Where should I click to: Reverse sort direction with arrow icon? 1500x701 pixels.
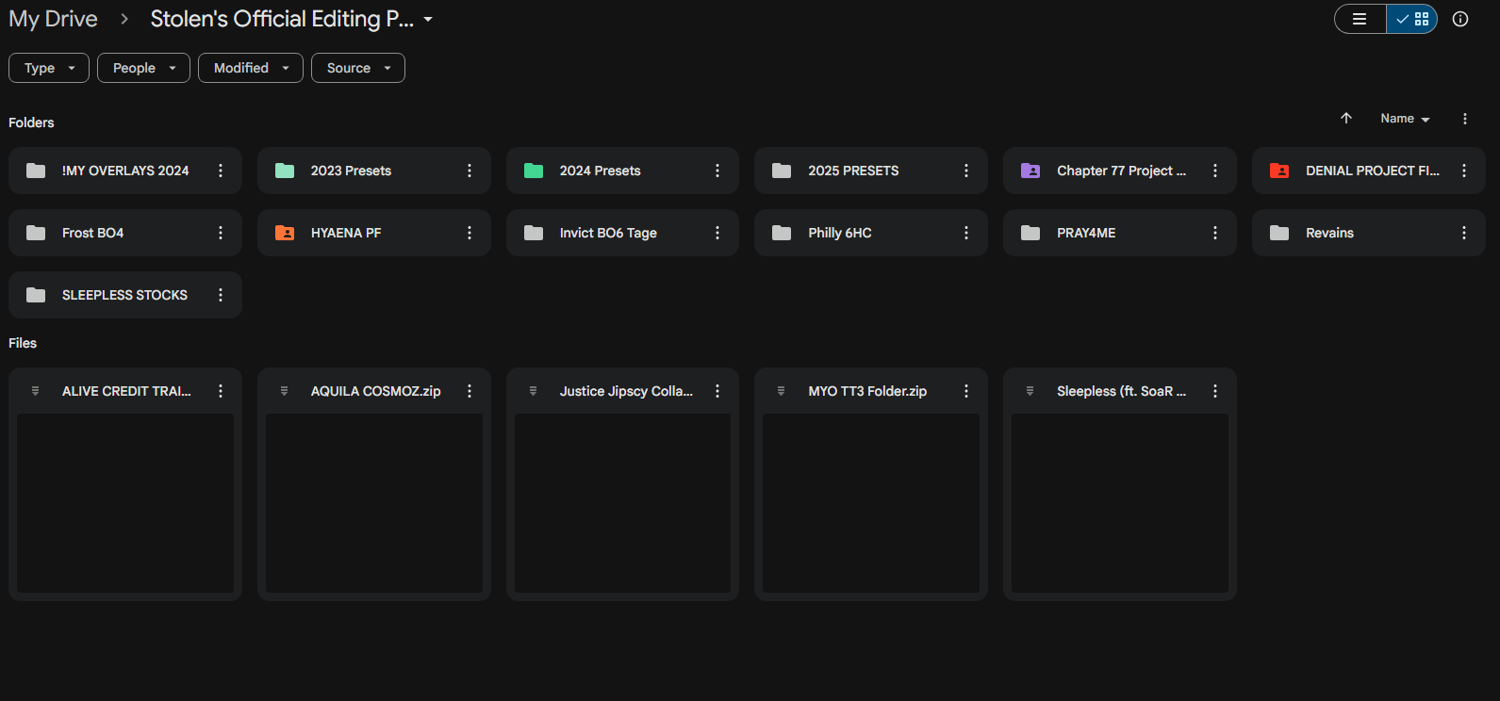[x=1346, y=118]
